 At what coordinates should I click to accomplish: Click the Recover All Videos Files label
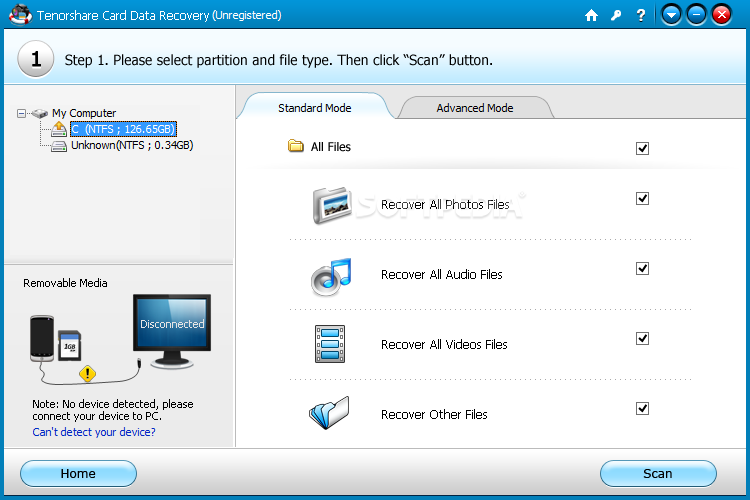pyautogui.click(x=444, y=344)
